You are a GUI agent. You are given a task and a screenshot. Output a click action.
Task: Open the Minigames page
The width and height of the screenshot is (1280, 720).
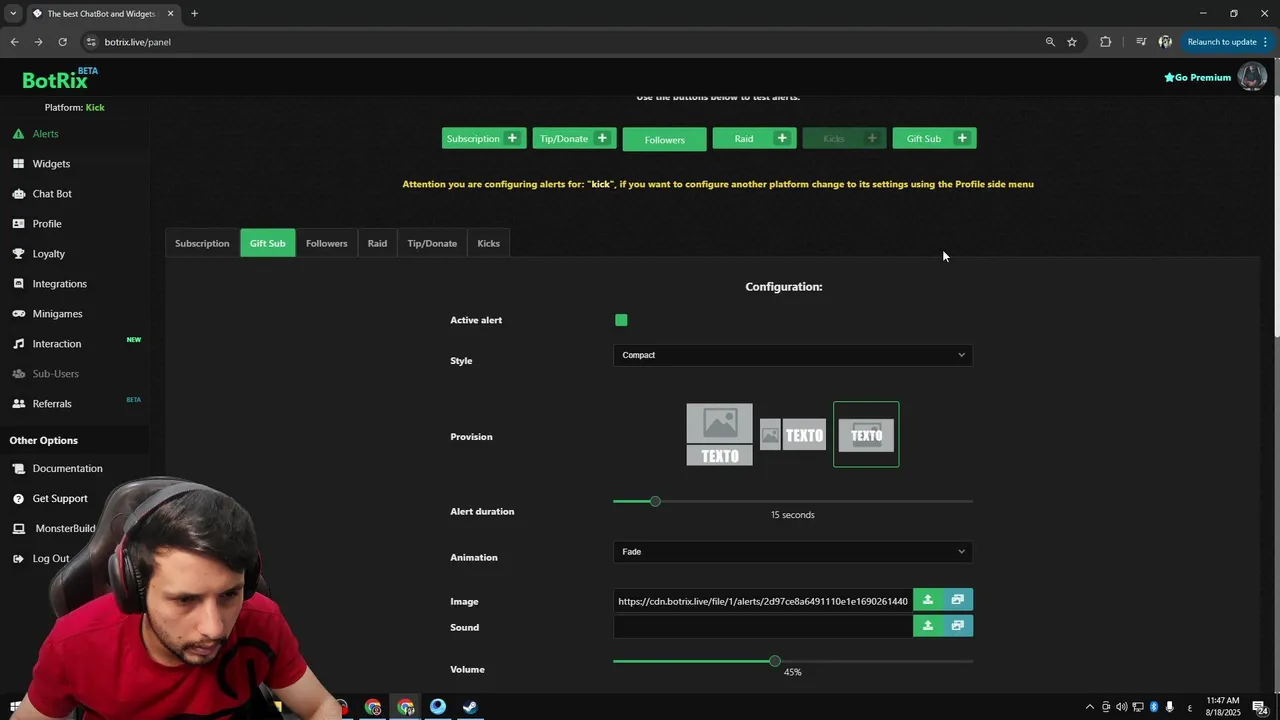coord(57,314)
